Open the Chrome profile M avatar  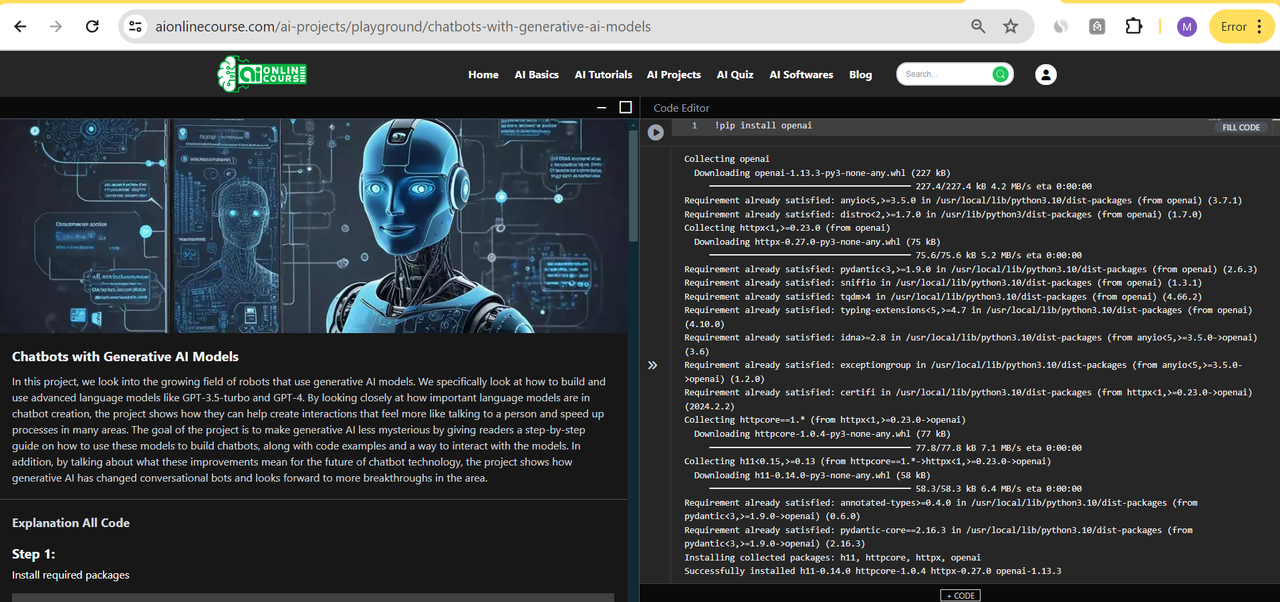coord(1187,26)
